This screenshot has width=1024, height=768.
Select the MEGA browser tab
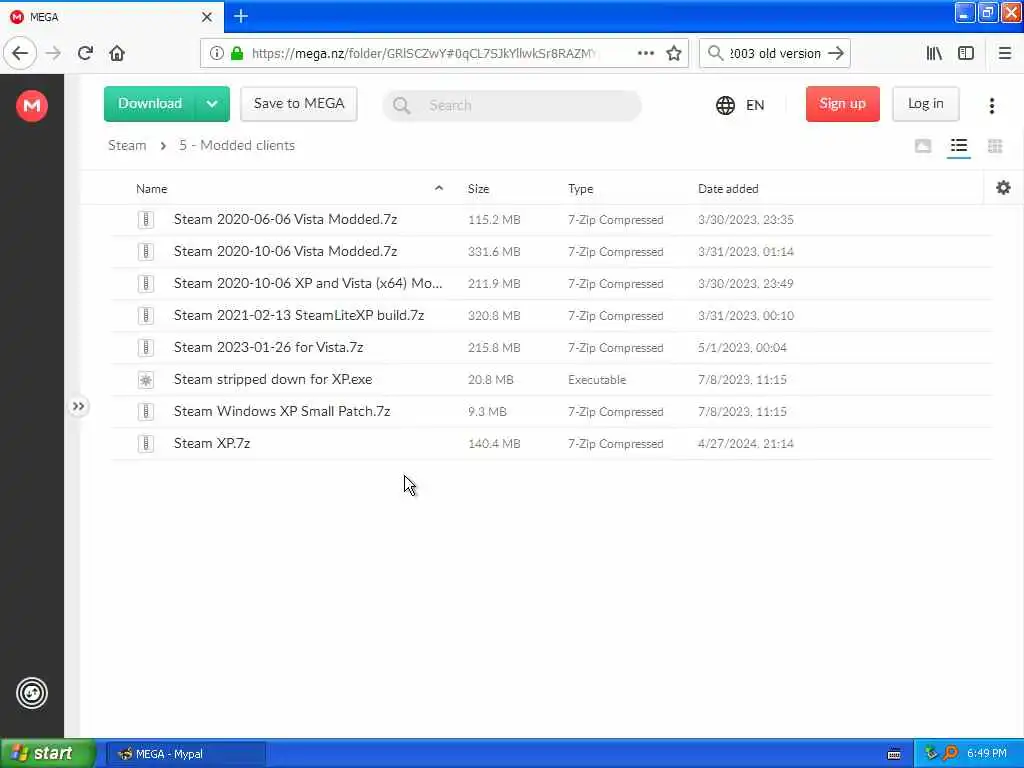[111, 17]
